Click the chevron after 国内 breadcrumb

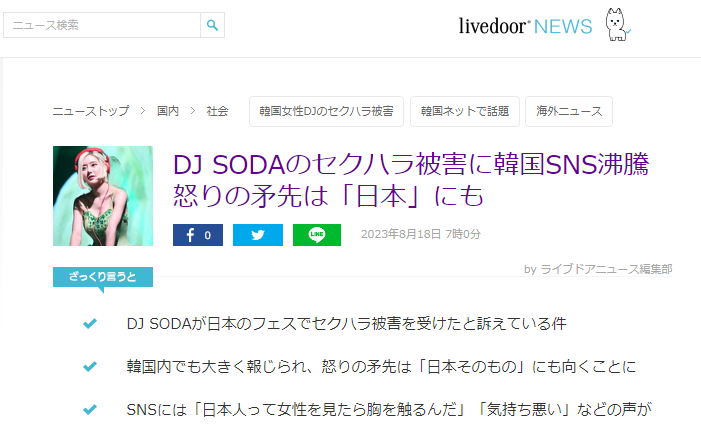click(193, 110)
